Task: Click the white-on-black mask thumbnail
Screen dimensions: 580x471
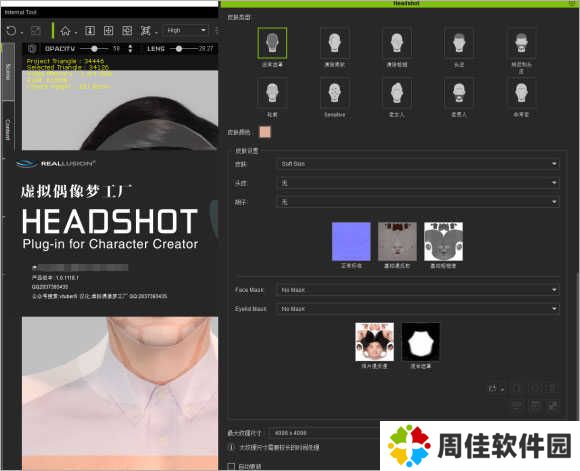Action: click(421, 342)
